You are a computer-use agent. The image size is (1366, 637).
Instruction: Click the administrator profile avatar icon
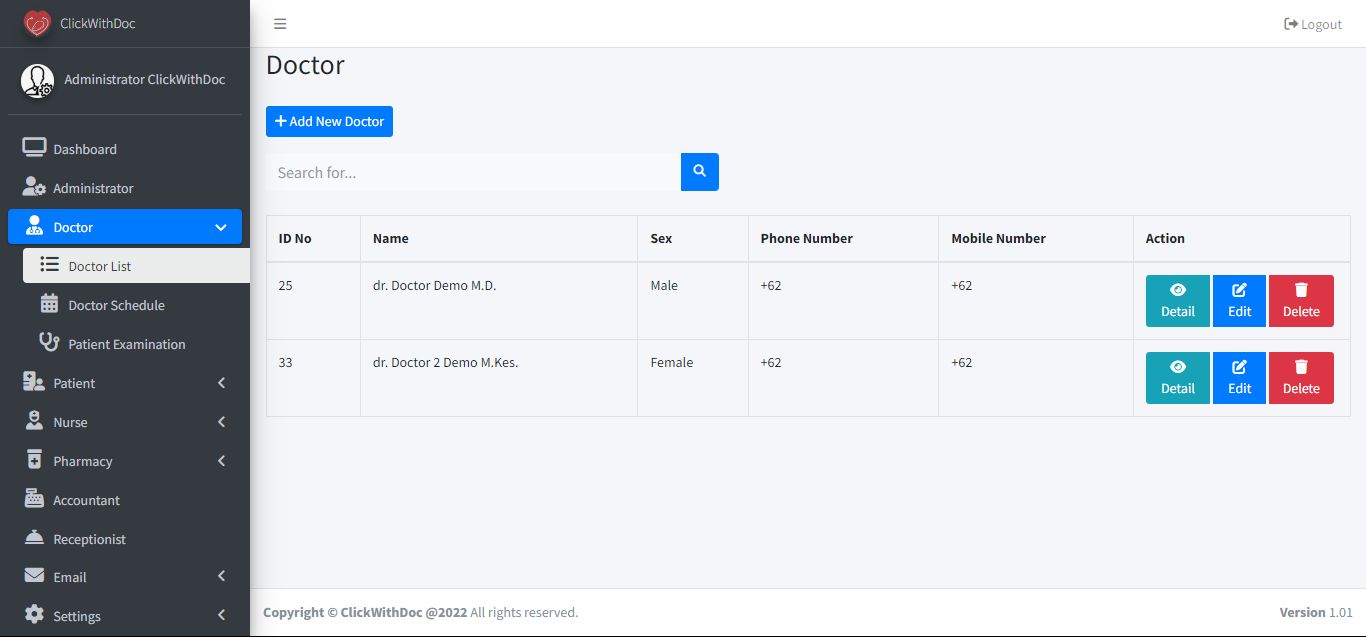pyautogui.click(x=38, y=81)
